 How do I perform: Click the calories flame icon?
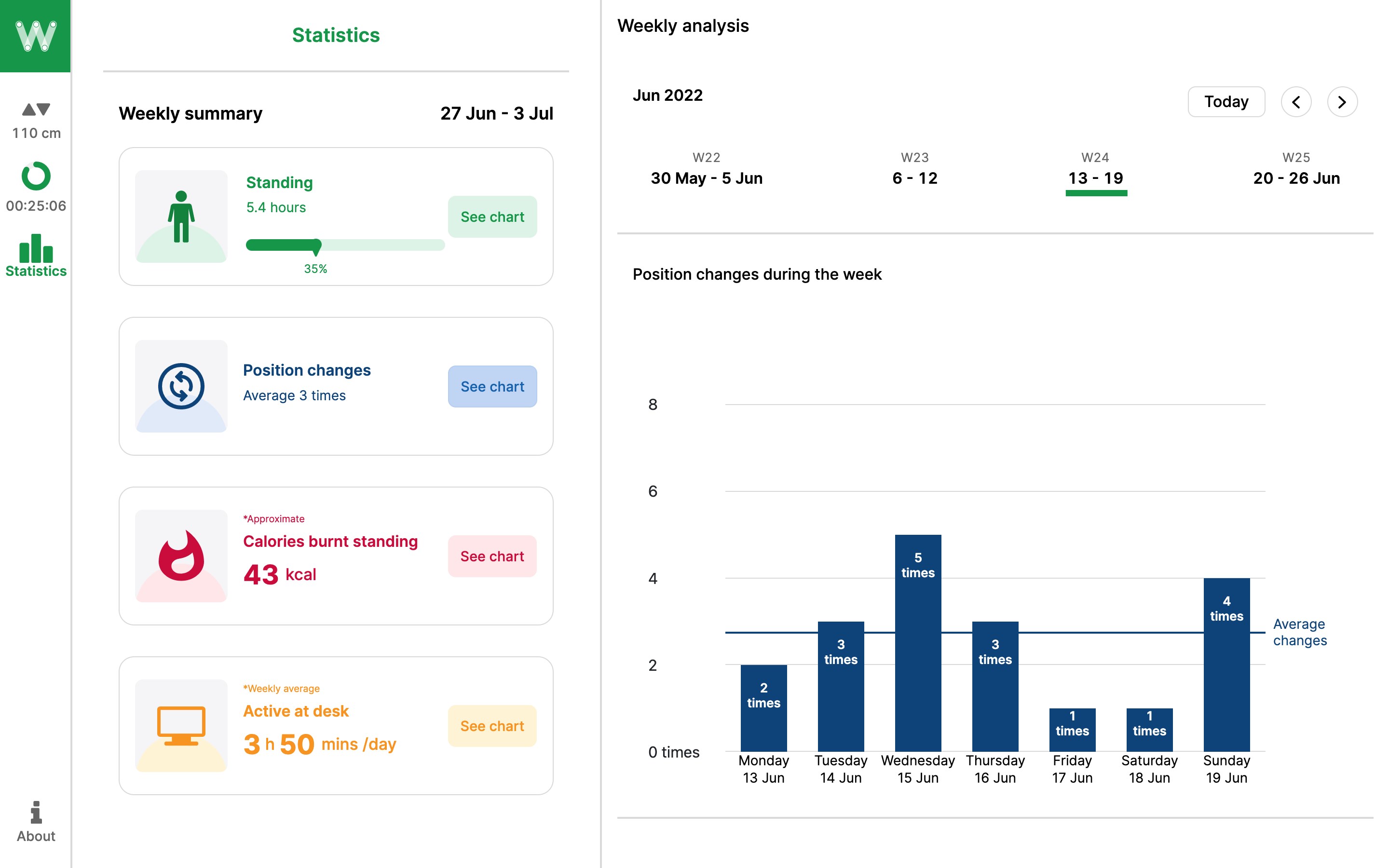181,556
